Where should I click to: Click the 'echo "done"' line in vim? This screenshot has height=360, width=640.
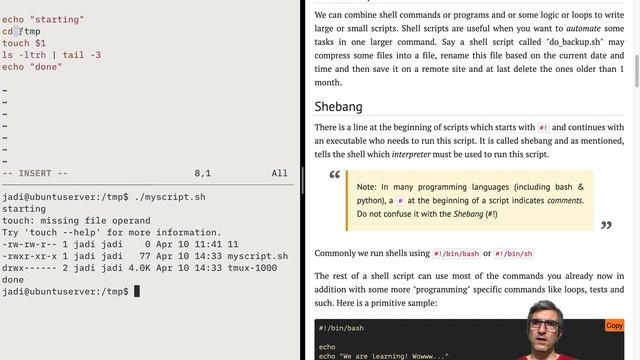32,67
